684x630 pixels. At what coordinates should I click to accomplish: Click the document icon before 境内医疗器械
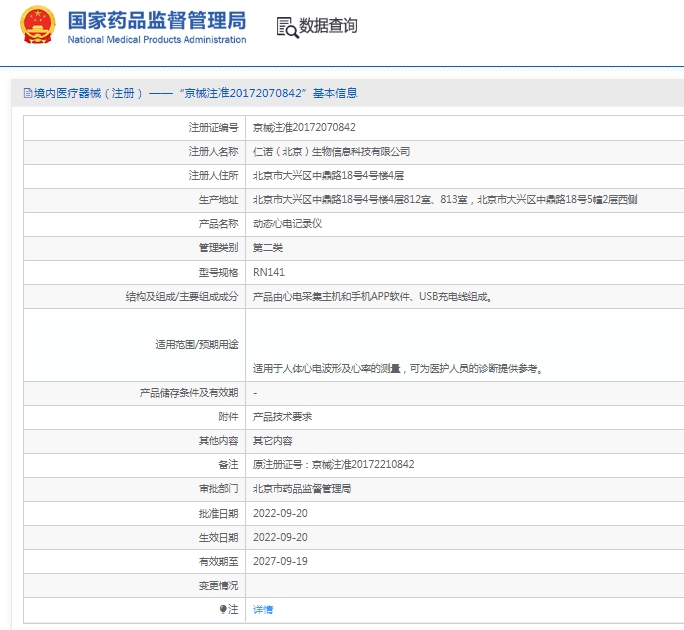coord(28,93)
